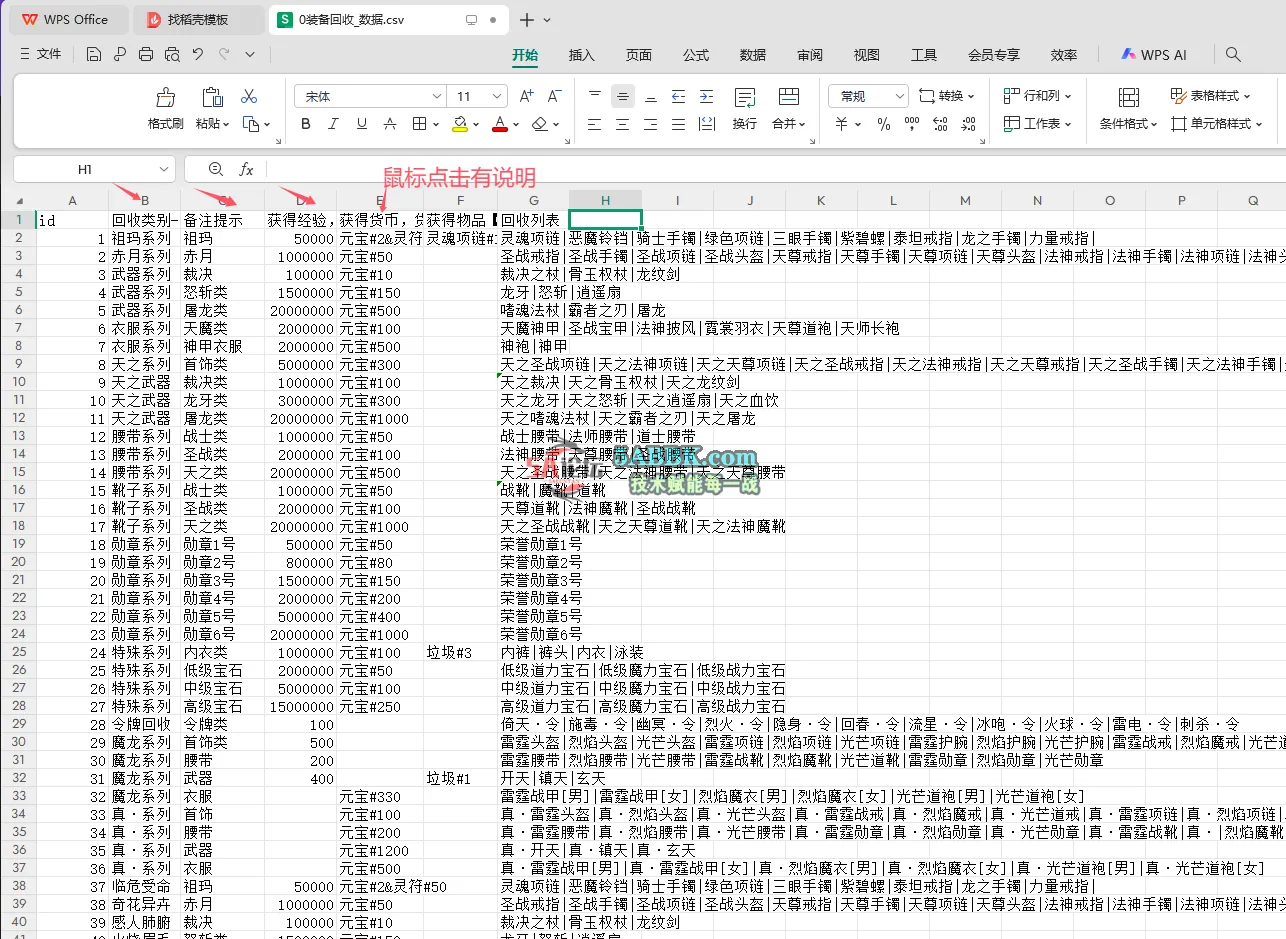Click thousands separator format icon

point(911,124)
